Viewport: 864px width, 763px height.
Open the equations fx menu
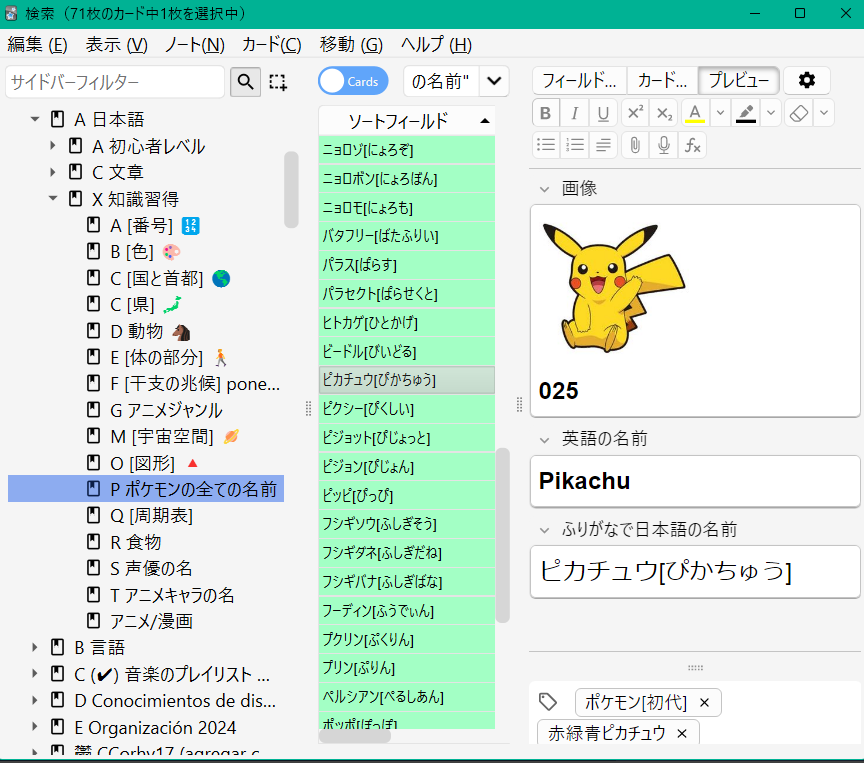pos(693,145)
